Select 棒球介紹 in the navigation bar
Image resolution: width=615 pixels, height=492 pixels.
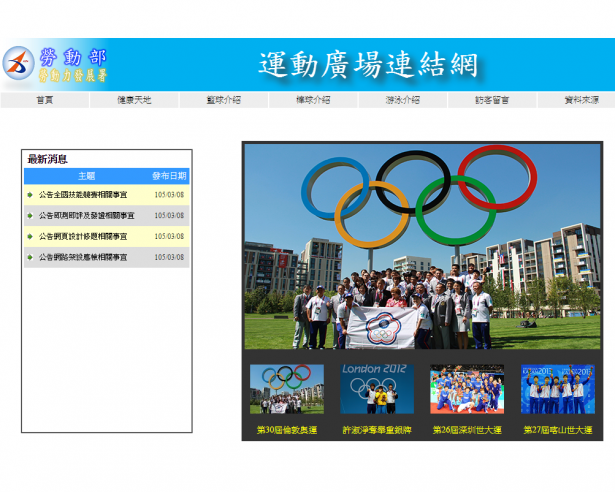click(313, 100)
